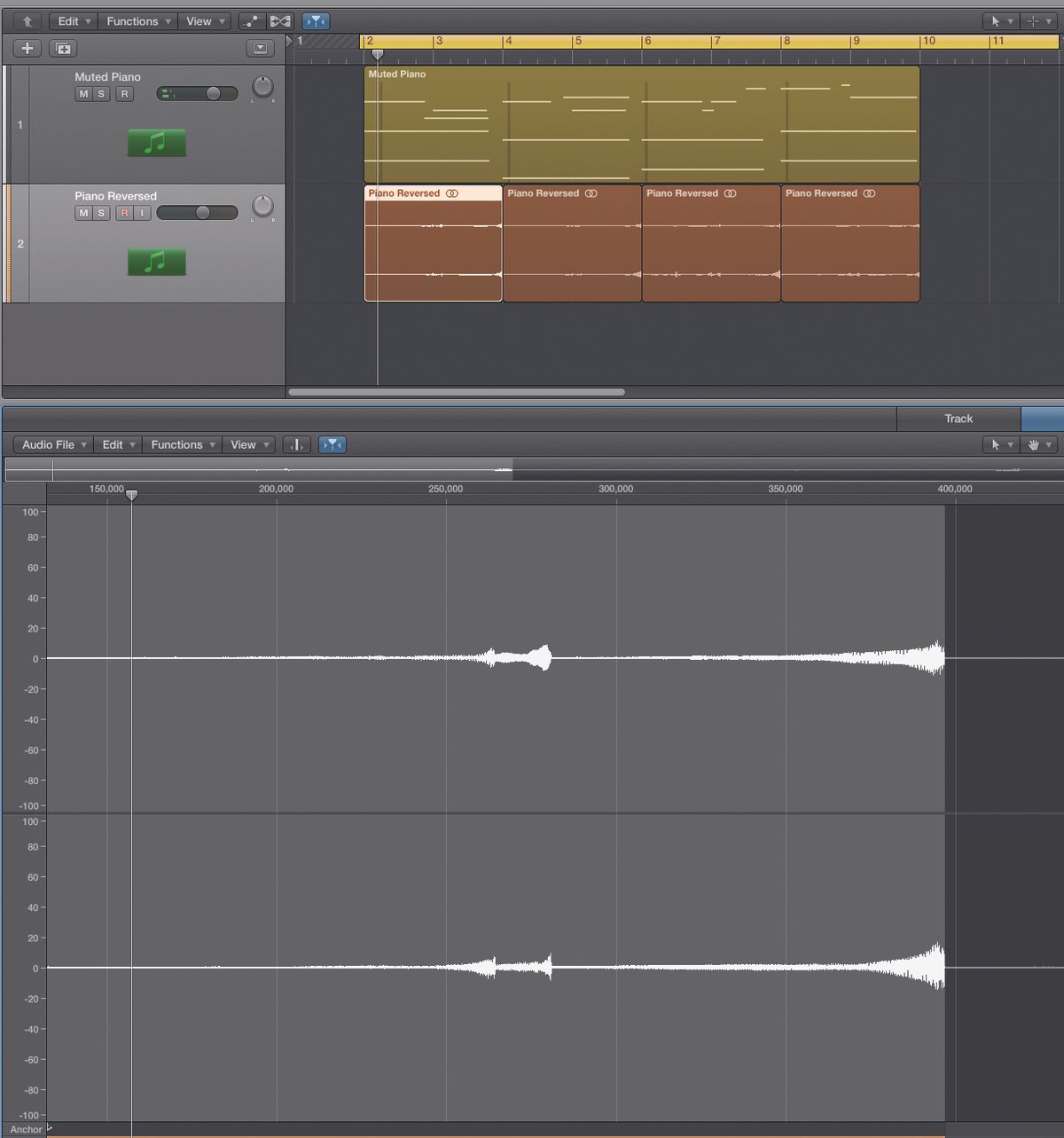Click the track header disclosure arrow button
This screenshot has width=1064, height=1138.
pyautogui.click(x=261, y=49)
